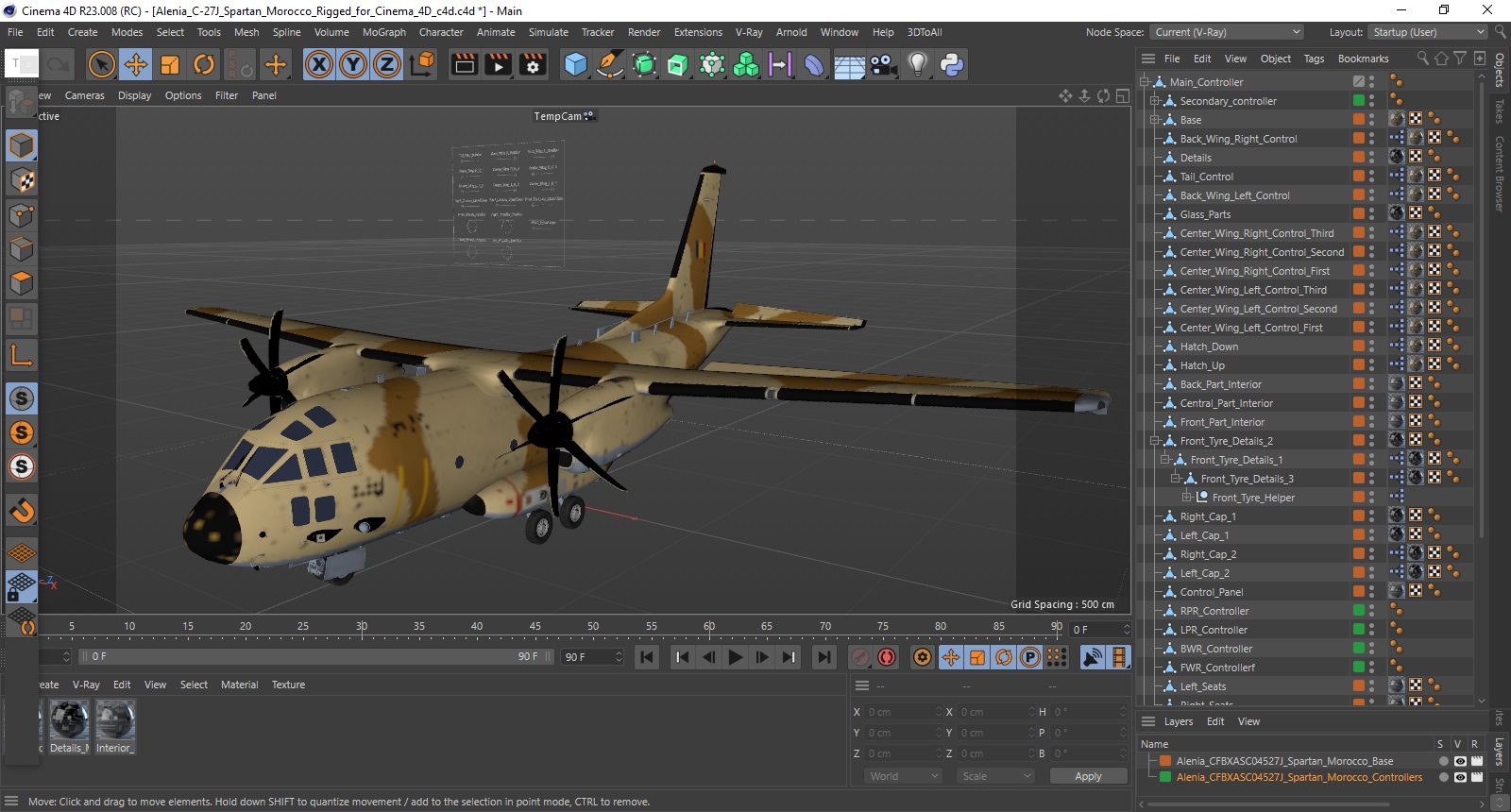Viewport: 1511px width, 812px height.
Task: Open Edit Render Settings icon
Action: pyautogui.click(x=533, y=64)
